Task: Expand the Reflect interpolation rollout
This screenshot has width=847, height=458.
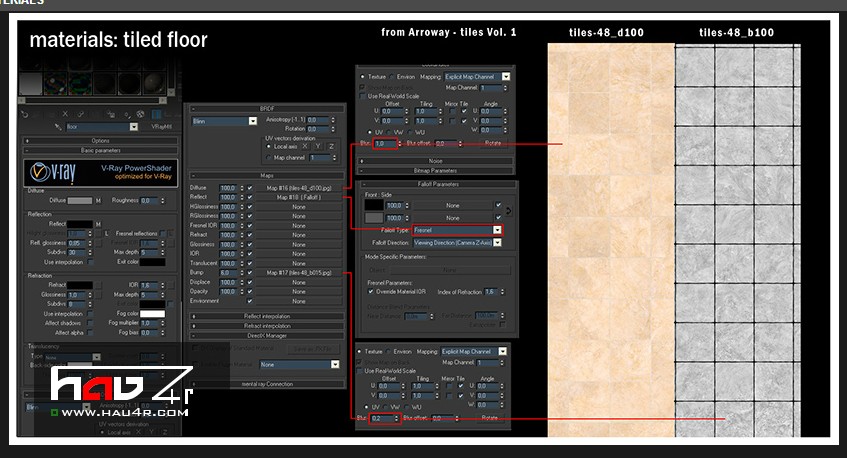Action: (x=267, y=316)
